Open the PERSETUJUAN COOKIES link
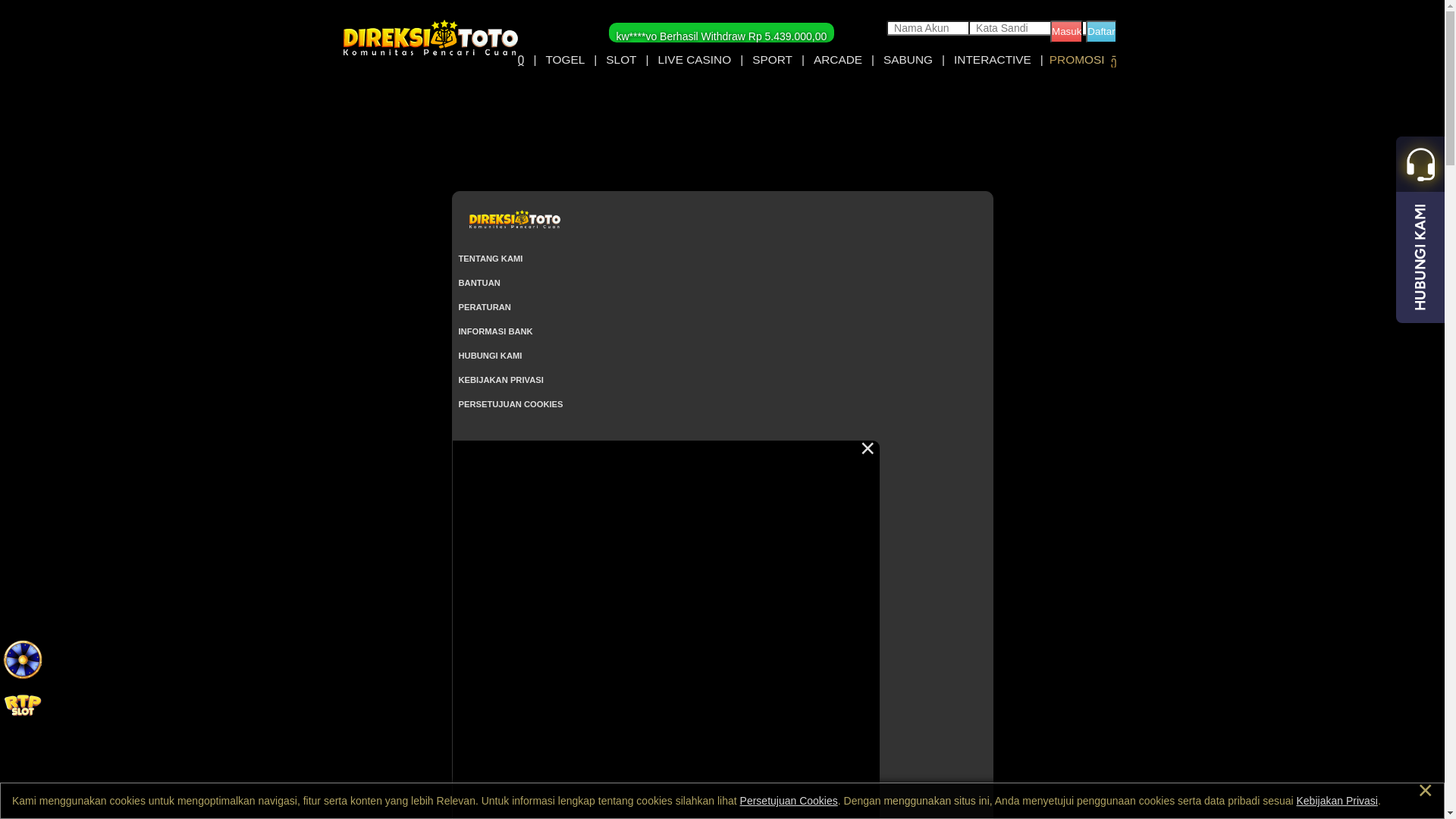1456x819 pixels. click(510, 404)
